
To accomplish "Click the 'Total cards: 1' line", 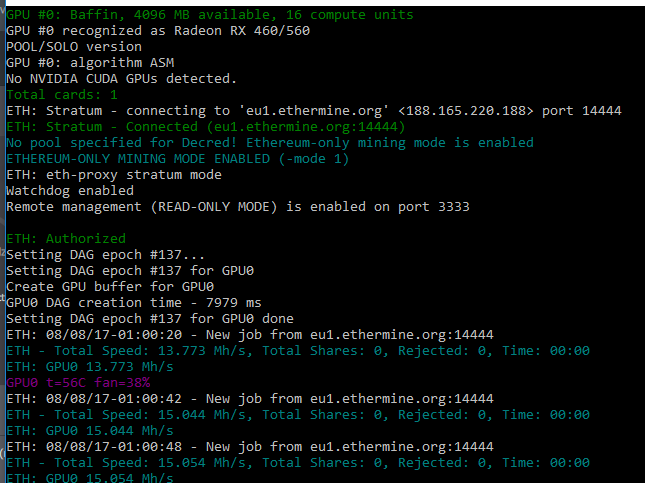I will click(62, 95).
